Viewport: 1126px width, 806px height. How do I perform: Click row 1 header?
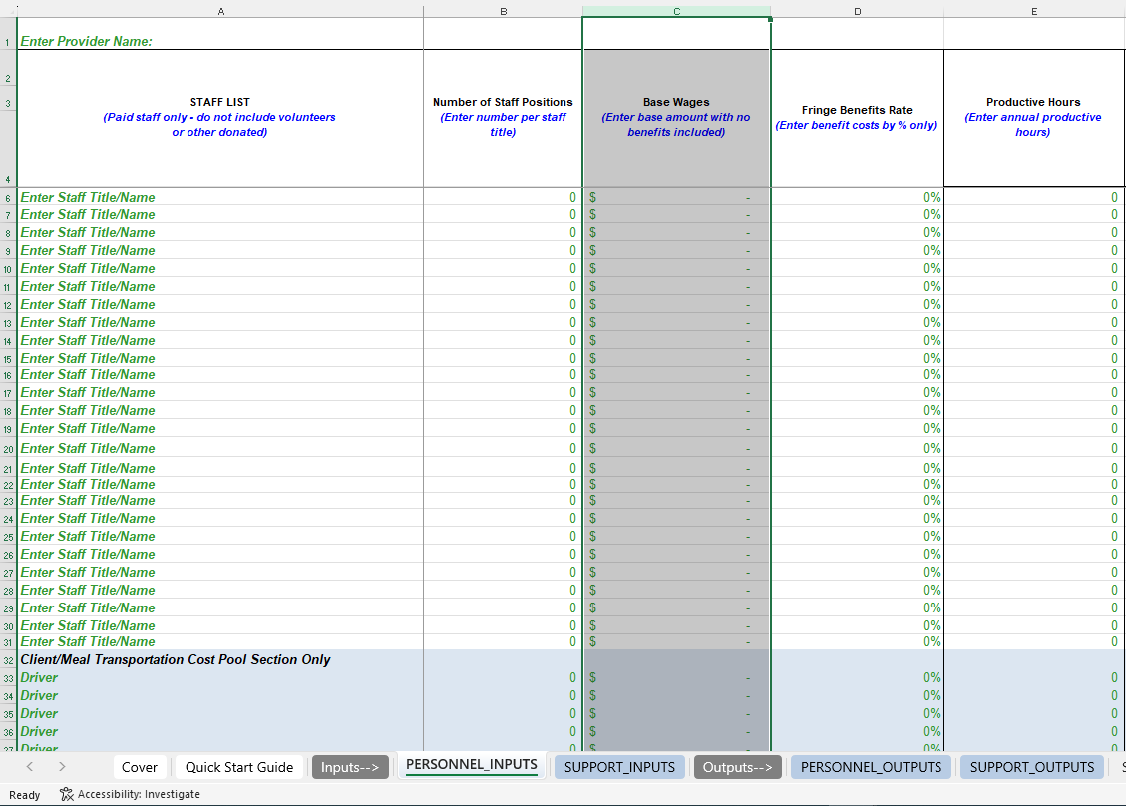click(x=8, y=41)
